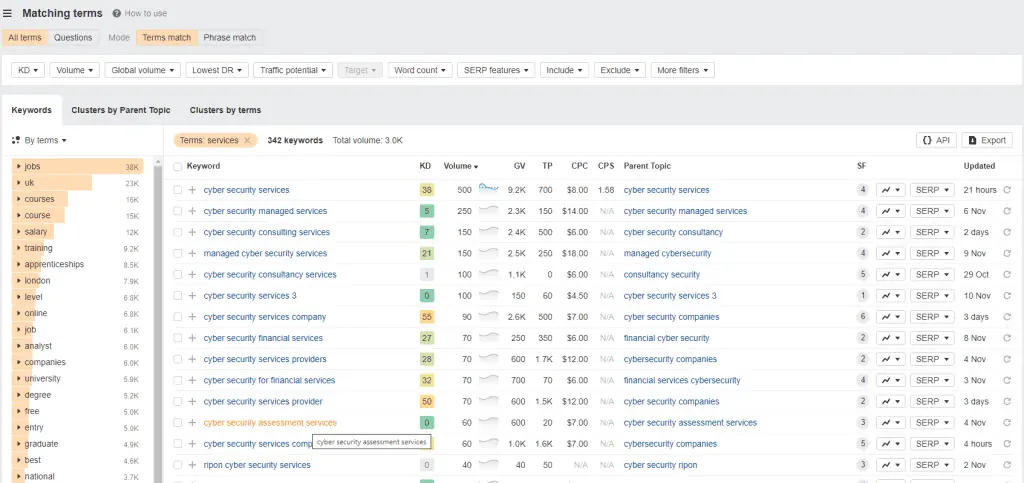Open the Global volume filter dropdown
The height and width of the screenshot is (483, 1024).
[x=142, y=70]
